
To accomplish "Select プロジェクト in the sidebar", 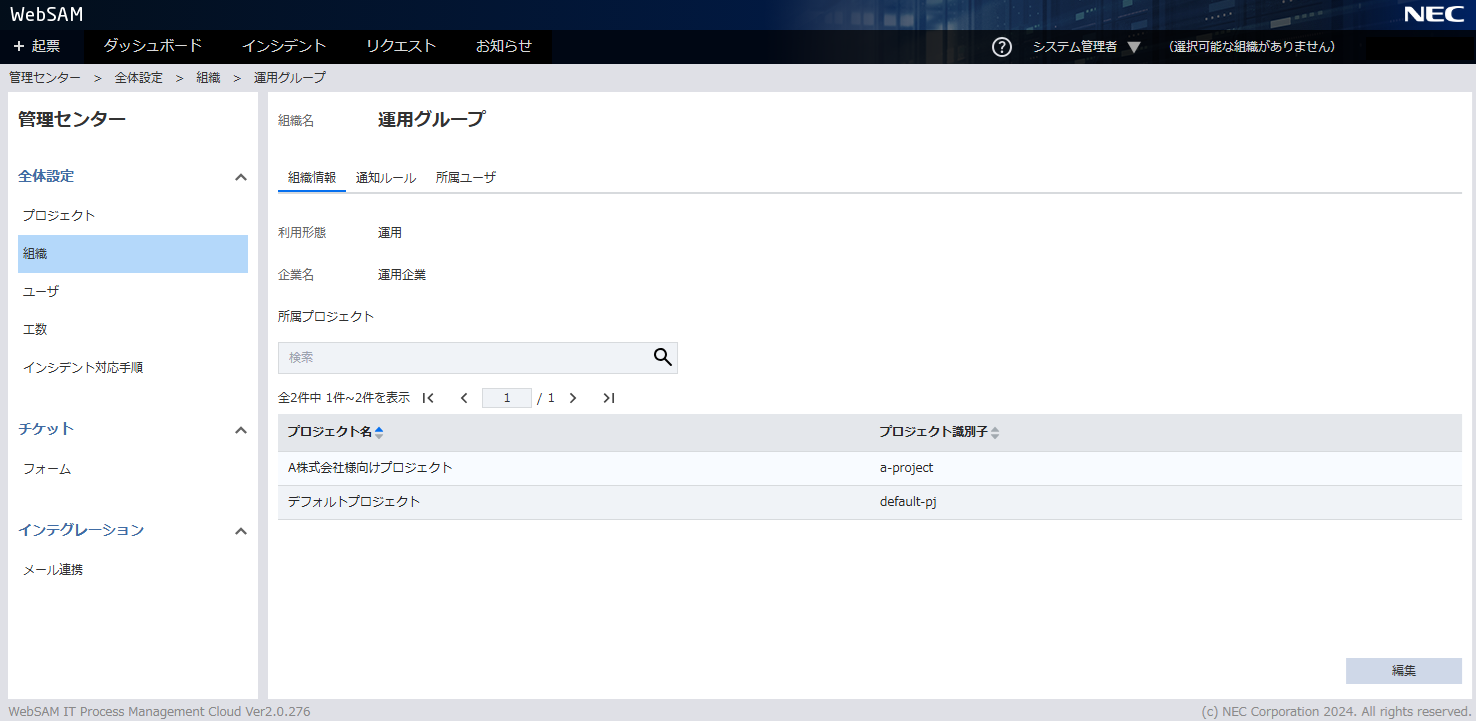I will pos(133,216).
